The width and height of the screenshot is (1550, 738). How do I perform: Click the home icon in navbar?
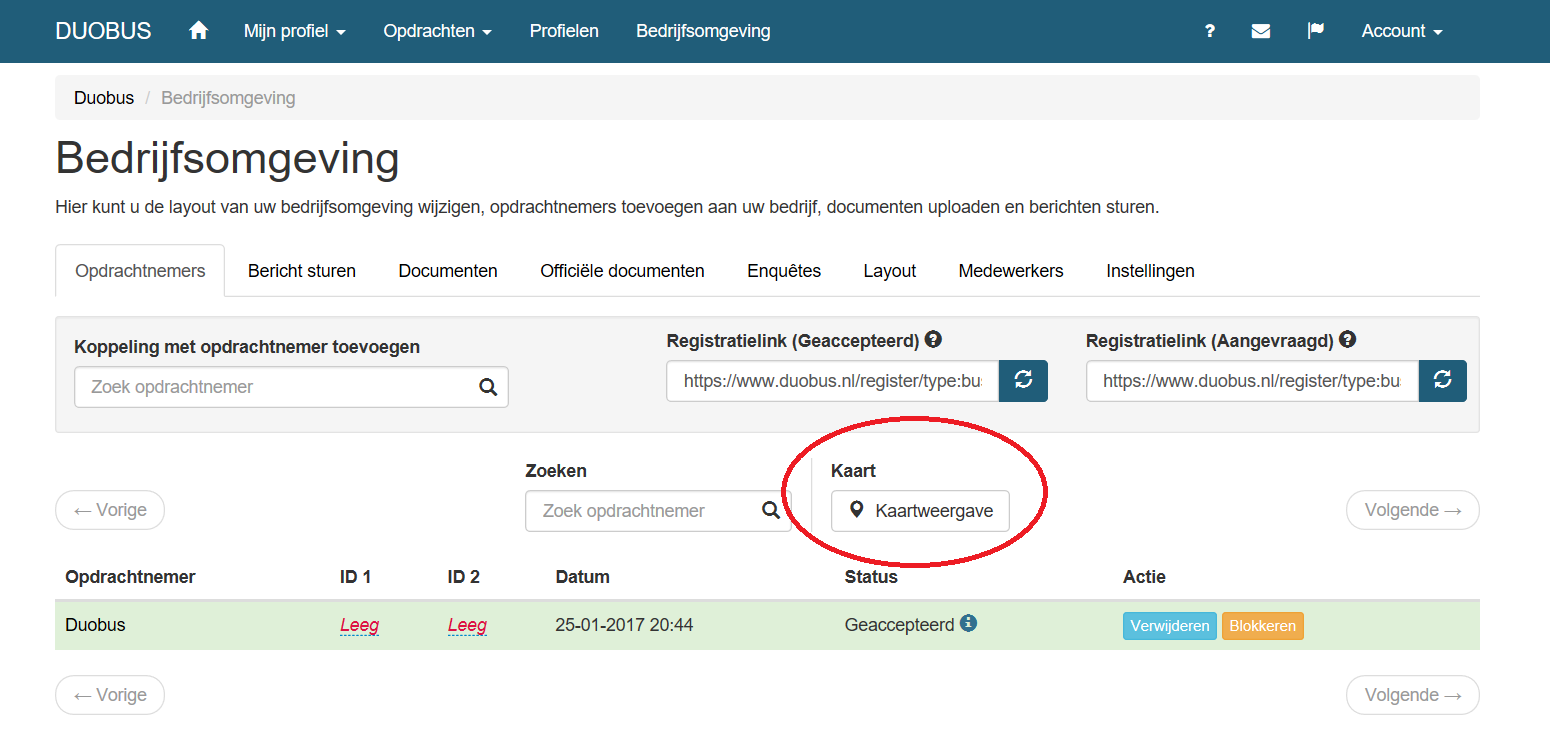pyautogui.click(x=198, y=31)
